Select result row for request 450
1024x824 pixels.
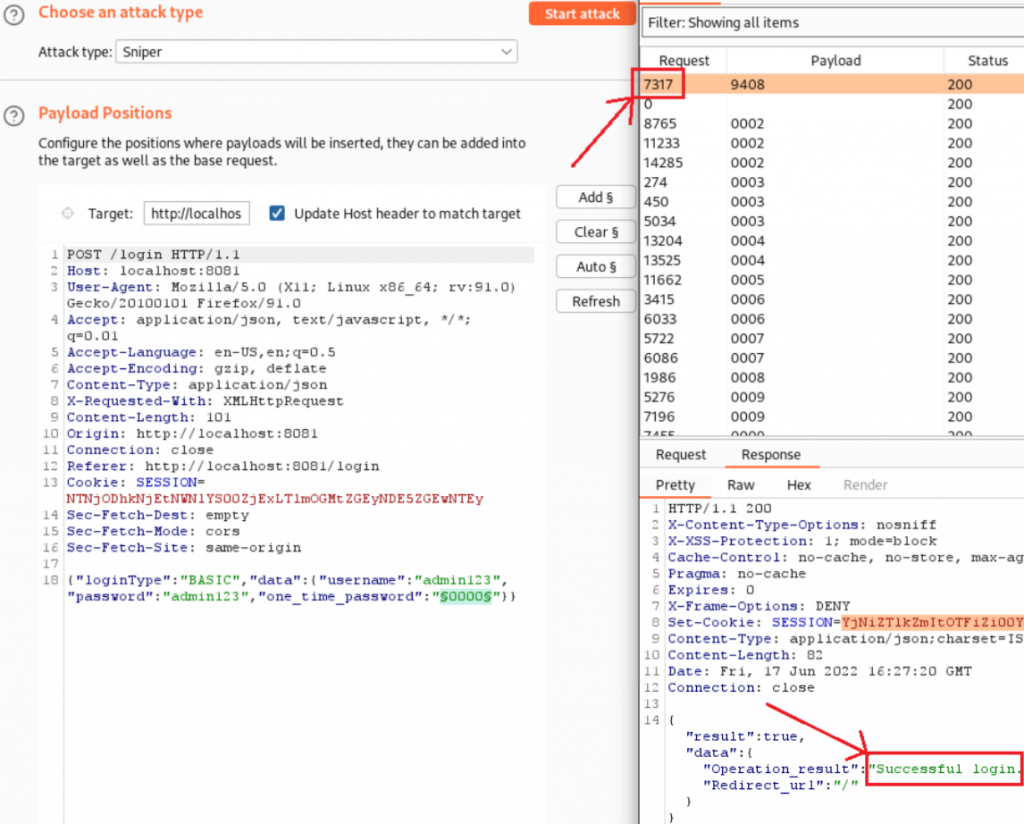pyautogui.click(x=833, y=202)
